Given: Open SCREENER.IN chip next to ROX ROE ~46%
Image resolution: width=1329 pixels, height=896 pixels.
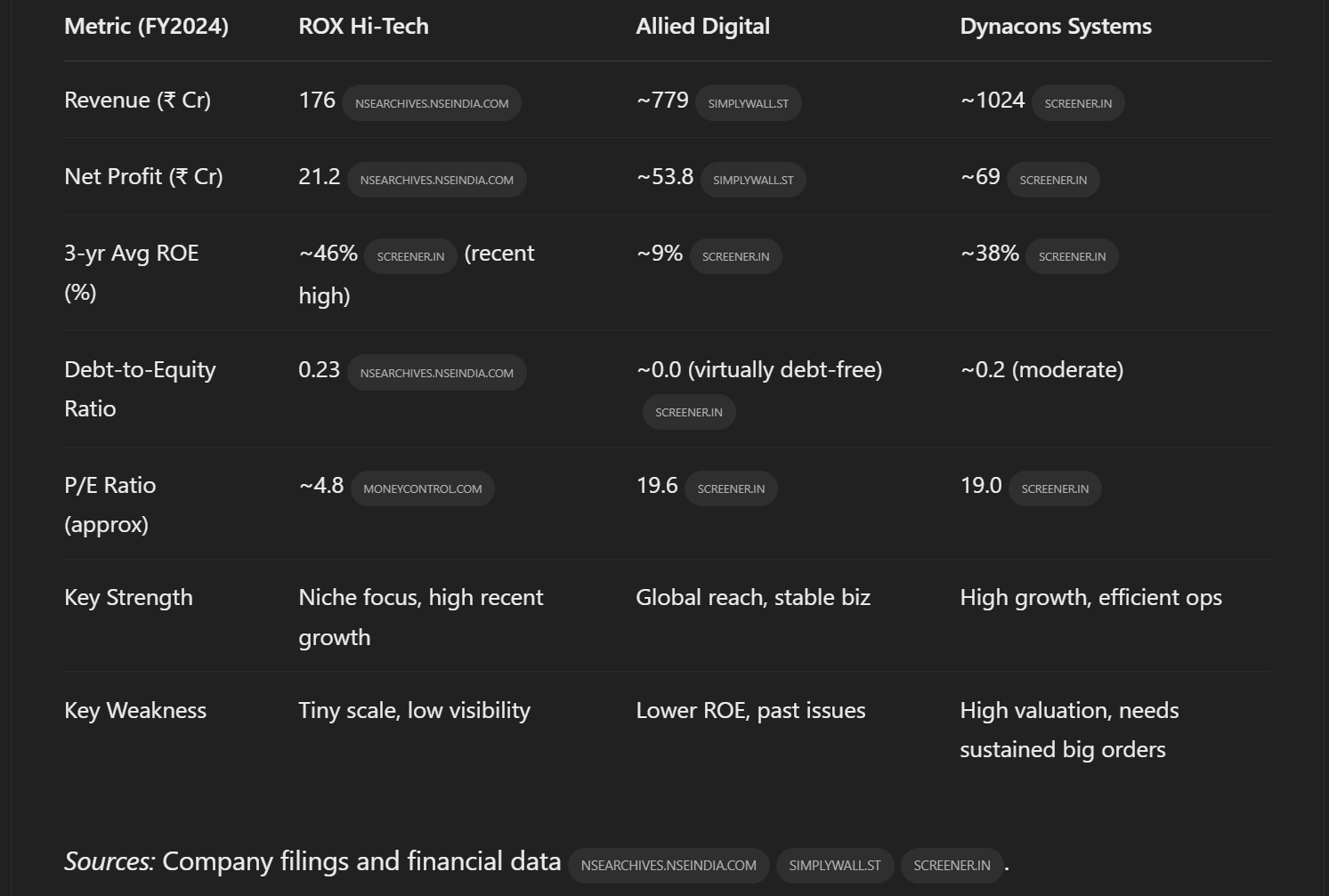Looking at the screenshot, I should tap(410, 256).
